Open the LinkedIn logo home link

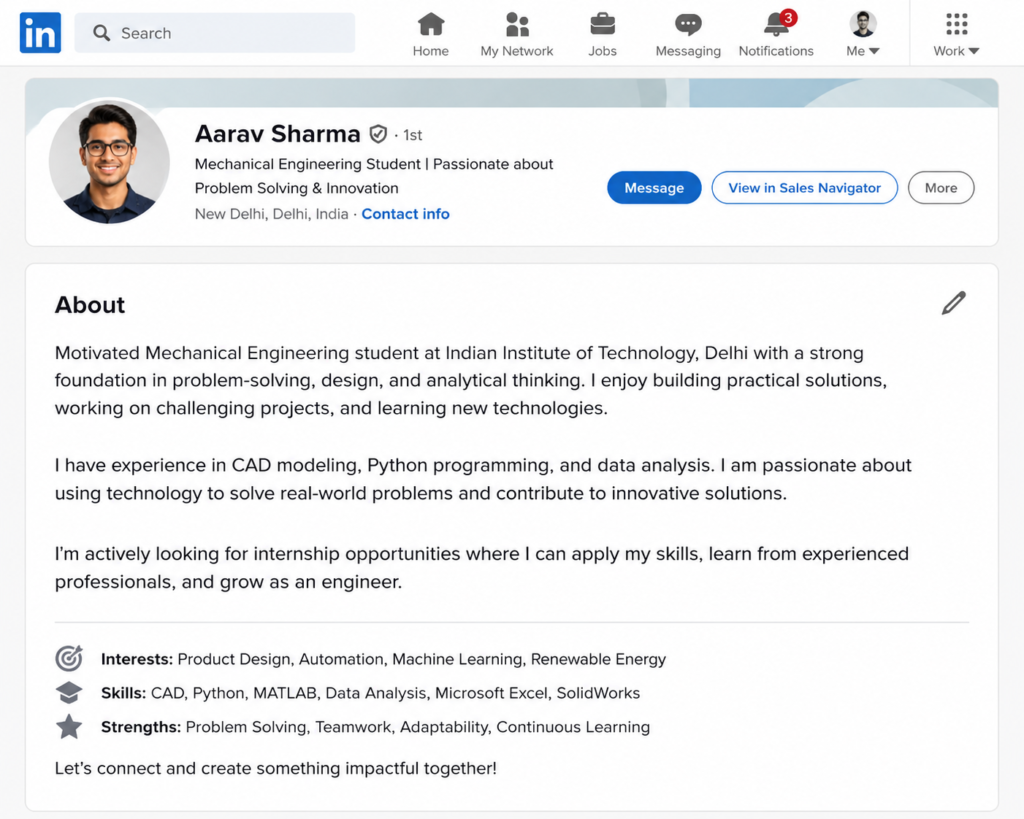pos(40,33)
